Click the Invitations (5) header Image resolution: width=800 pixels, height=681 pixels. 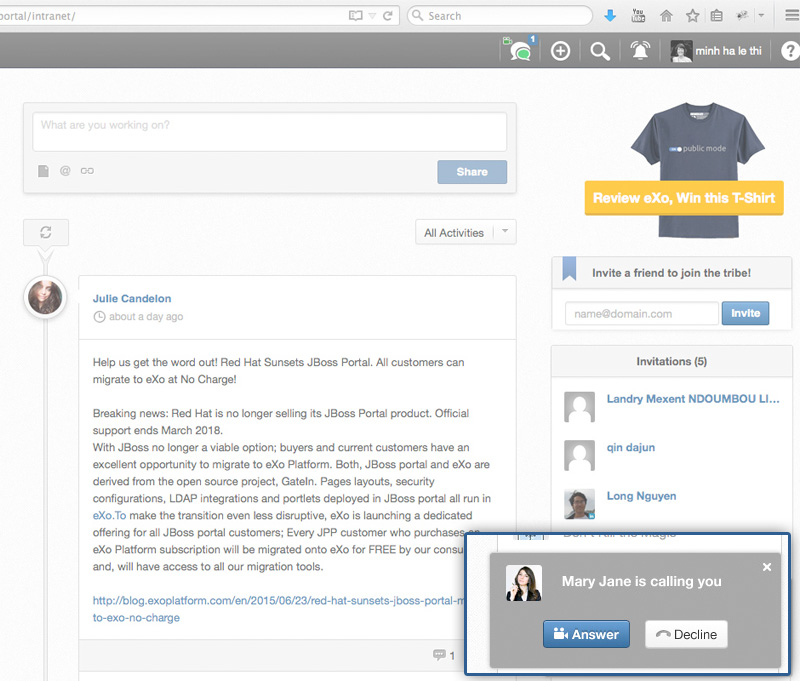(x=671, y=362)
